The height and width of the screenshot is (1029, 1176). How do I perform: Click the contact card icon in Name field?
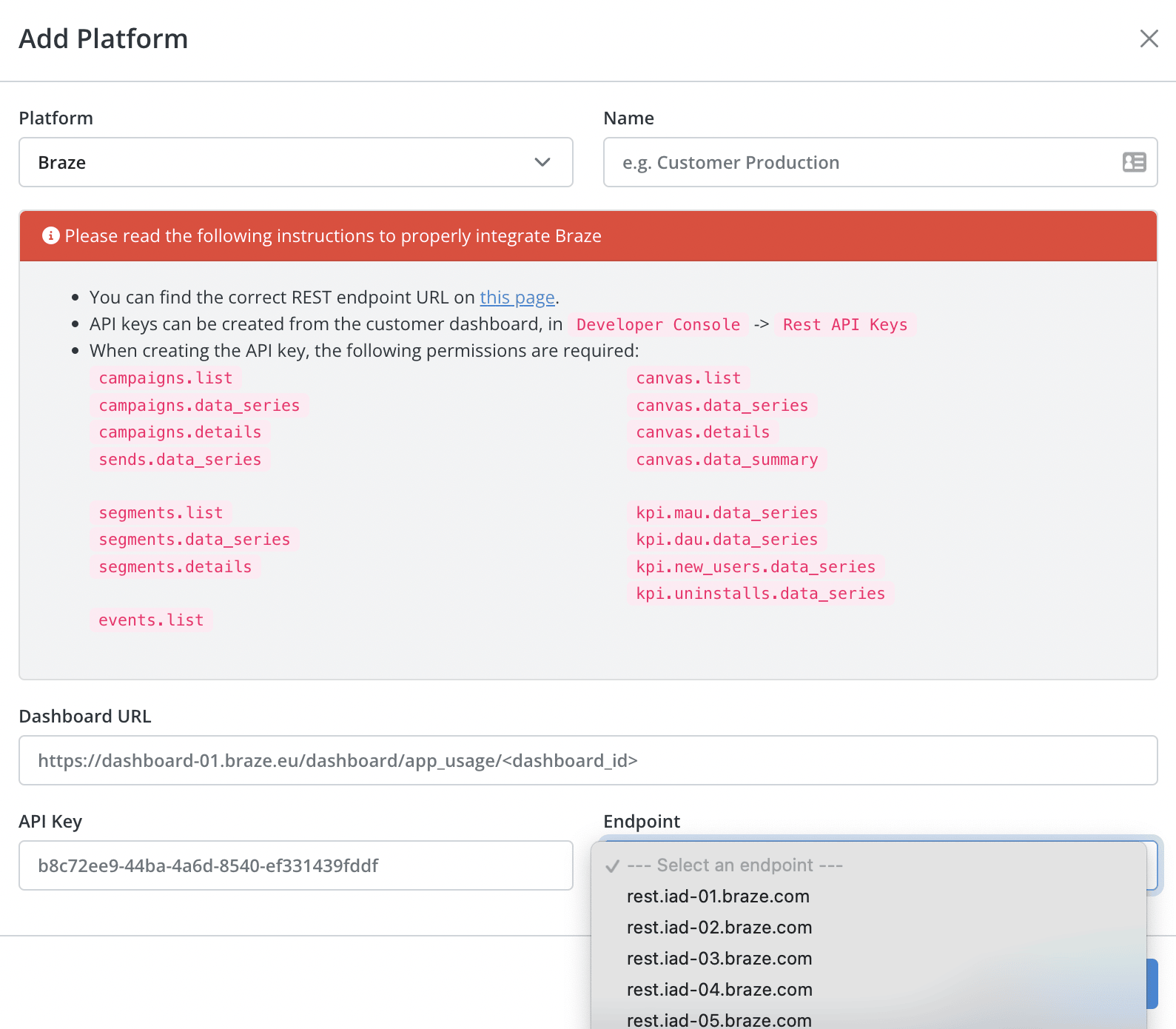[x=1134, y=162]
